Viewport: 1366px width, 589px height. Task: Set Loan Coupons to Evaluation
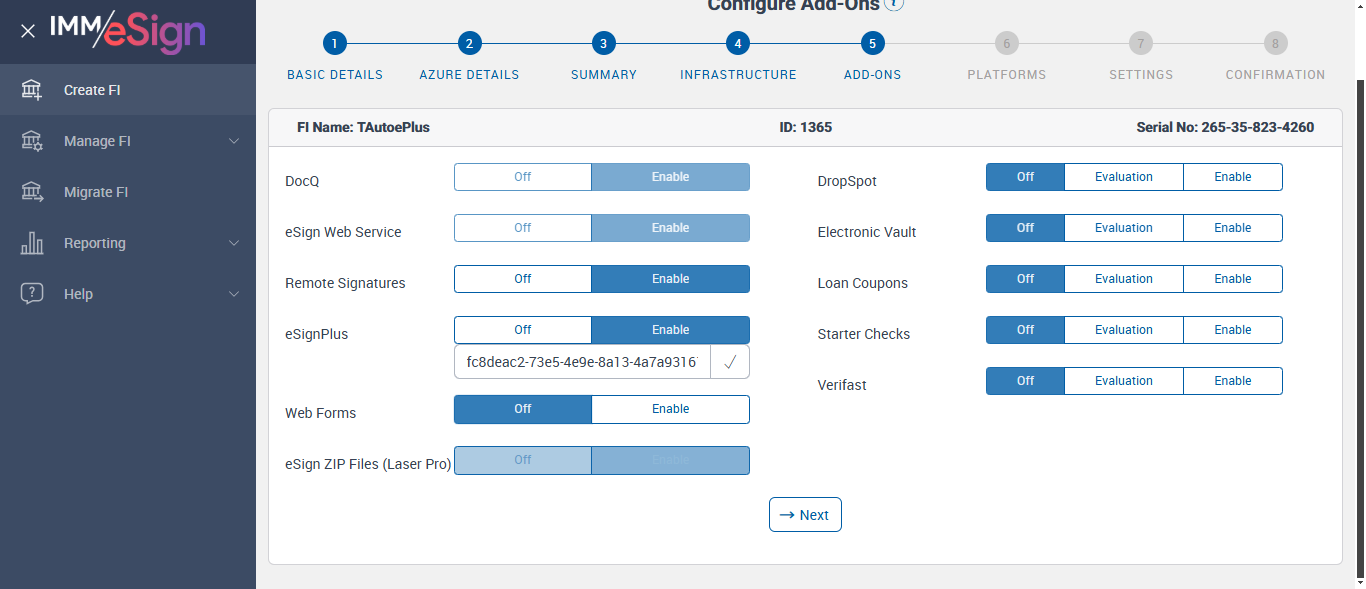pyautogui.click(x=1124, y=279)
